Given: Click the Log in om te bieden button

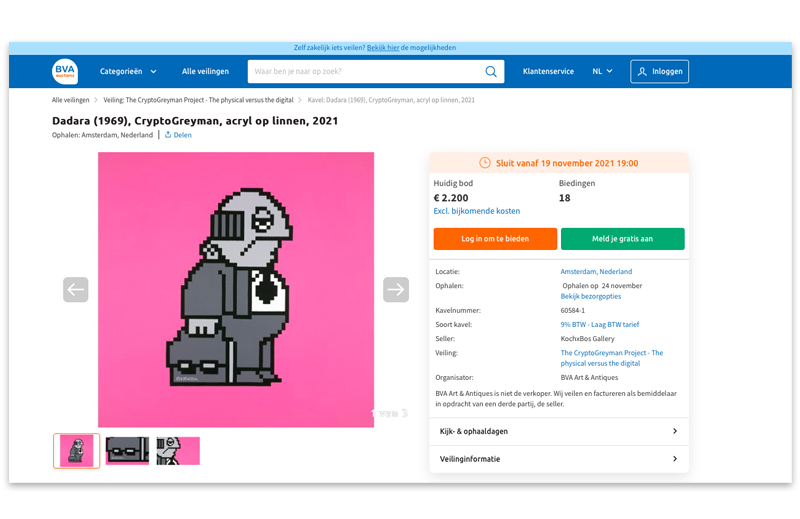Looking at the screenshot, I should (495, 239).
